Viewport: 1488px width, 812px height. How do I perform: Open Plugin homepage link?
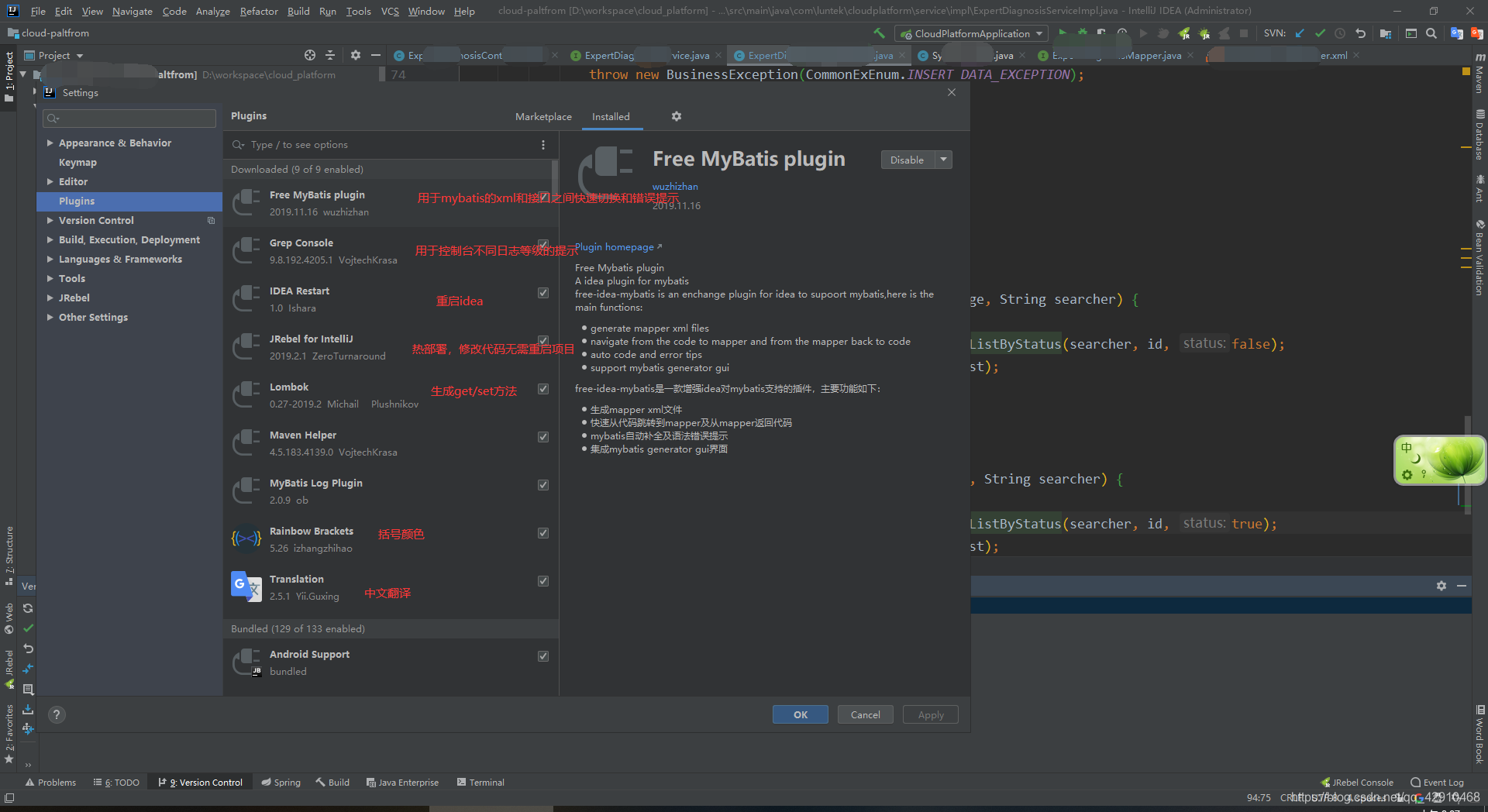click(618, 247)
